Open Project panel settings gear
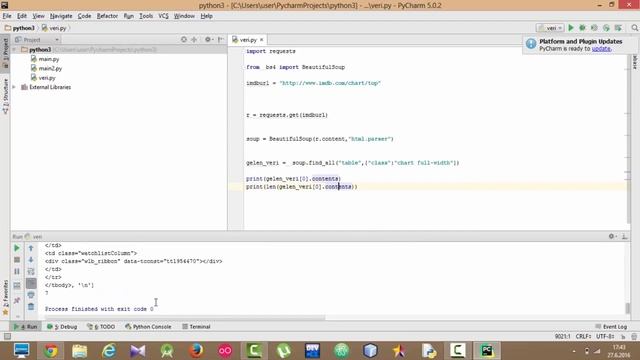 pos(208,40)
